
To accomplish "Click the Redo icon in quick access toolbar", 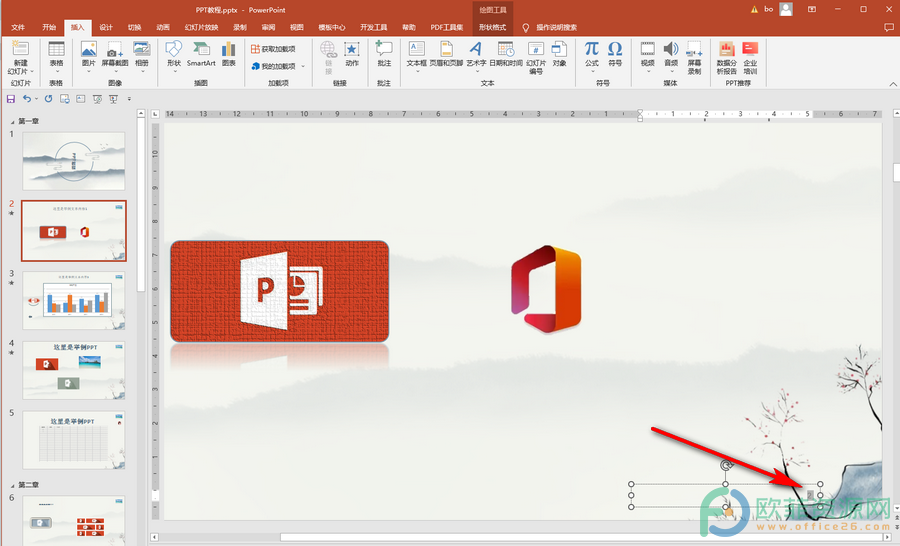I will pyautogui.click(x=48, y=99).
